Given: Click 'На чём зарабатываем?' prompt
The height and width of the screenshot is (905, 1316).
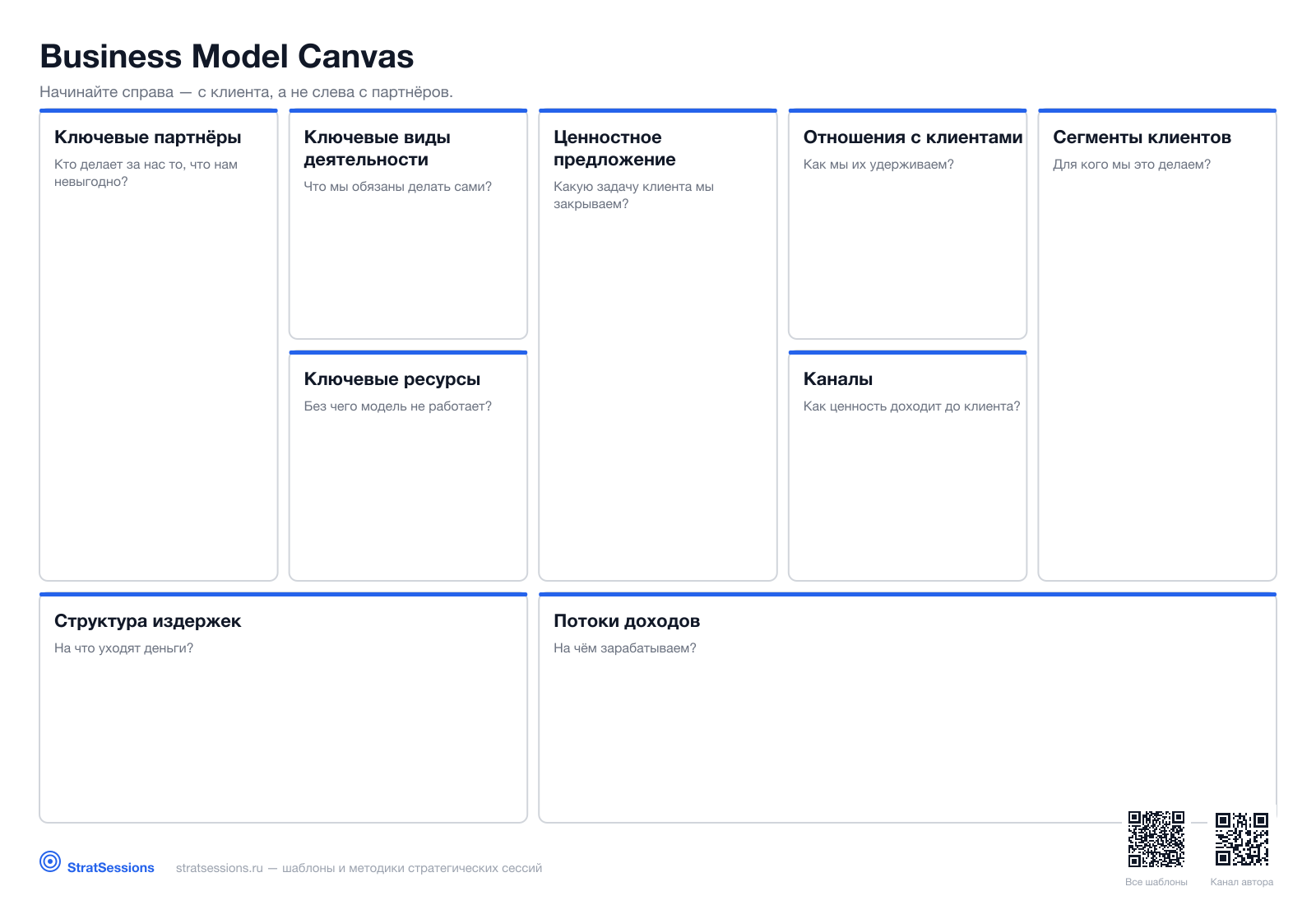Looking at the screenshot, I should [x=625, y=648].
